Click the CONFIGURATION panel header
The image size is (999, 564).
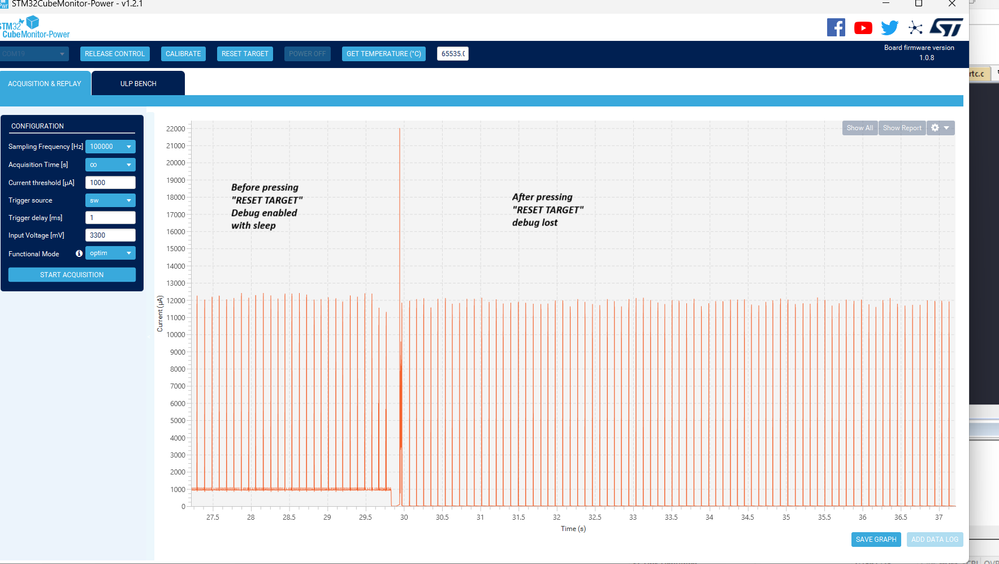click(38, 126)
